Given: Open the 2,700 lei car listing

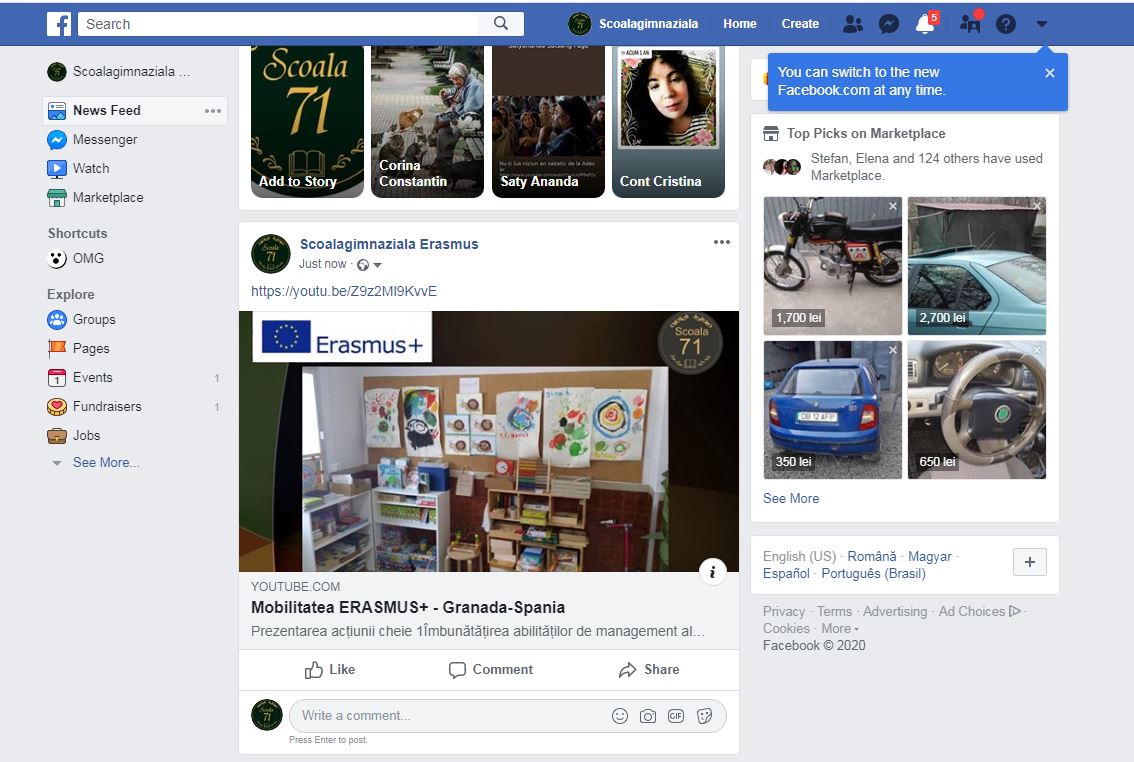Looking at the screenshot, I should pyautogui.click(x=976, y=266).
